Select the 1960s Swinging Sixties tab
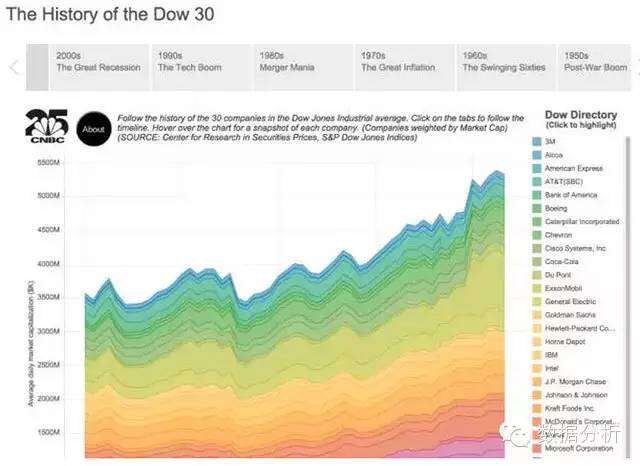Image resolution: width=640 pixels, height=466 pixels. coord(504,62)
